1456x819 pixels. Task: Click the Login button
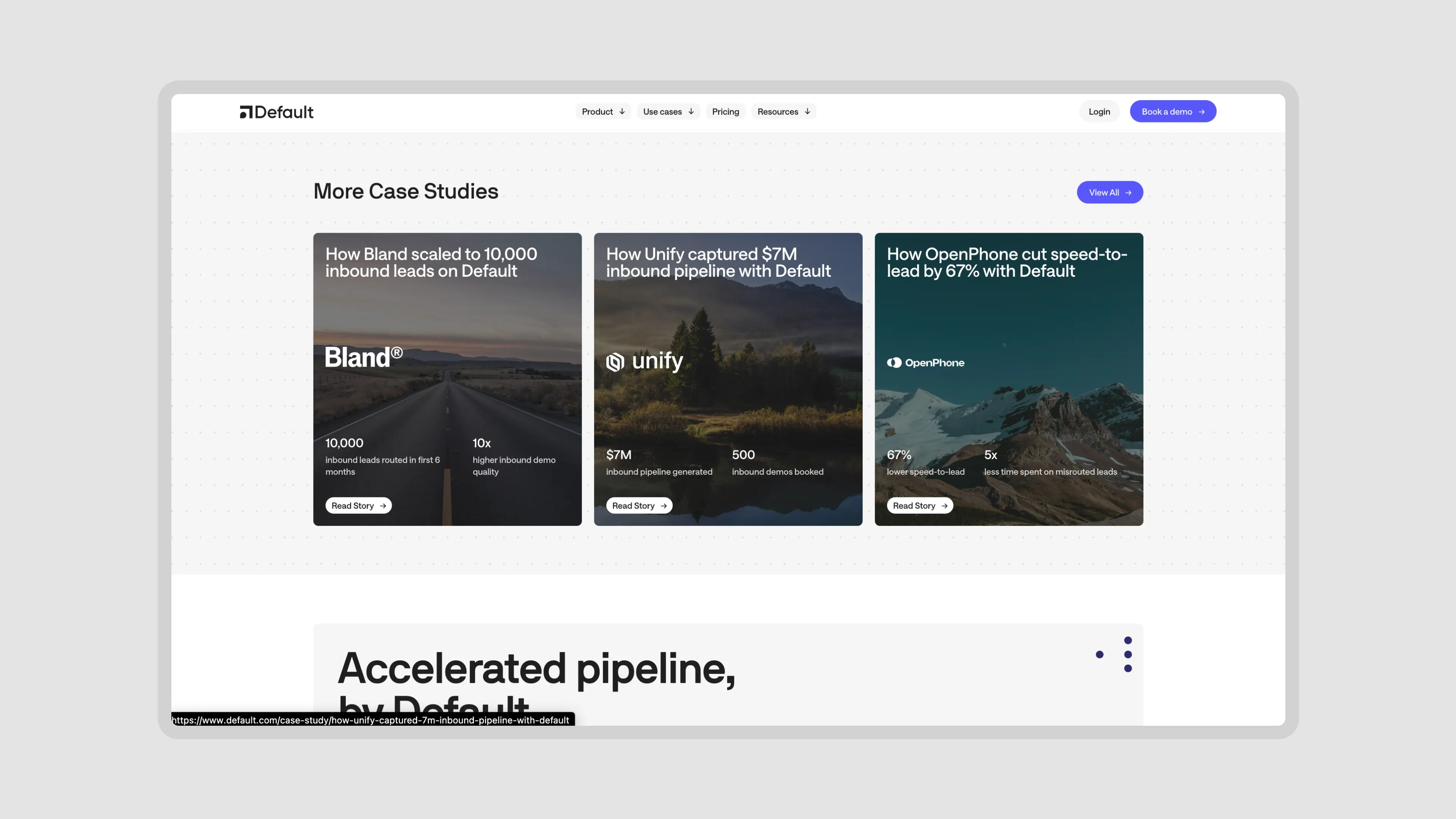click(1099, 112)
